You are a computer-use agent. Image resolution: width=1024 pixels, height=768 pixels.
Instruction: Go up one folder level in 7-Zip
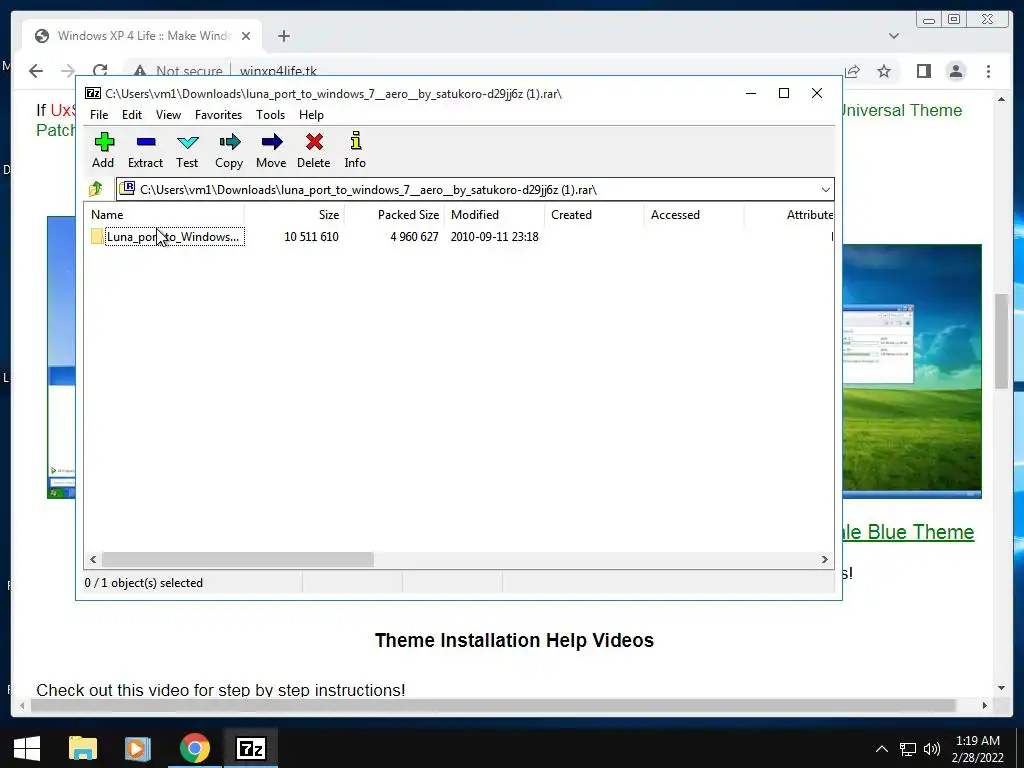(x=96, y=189)
